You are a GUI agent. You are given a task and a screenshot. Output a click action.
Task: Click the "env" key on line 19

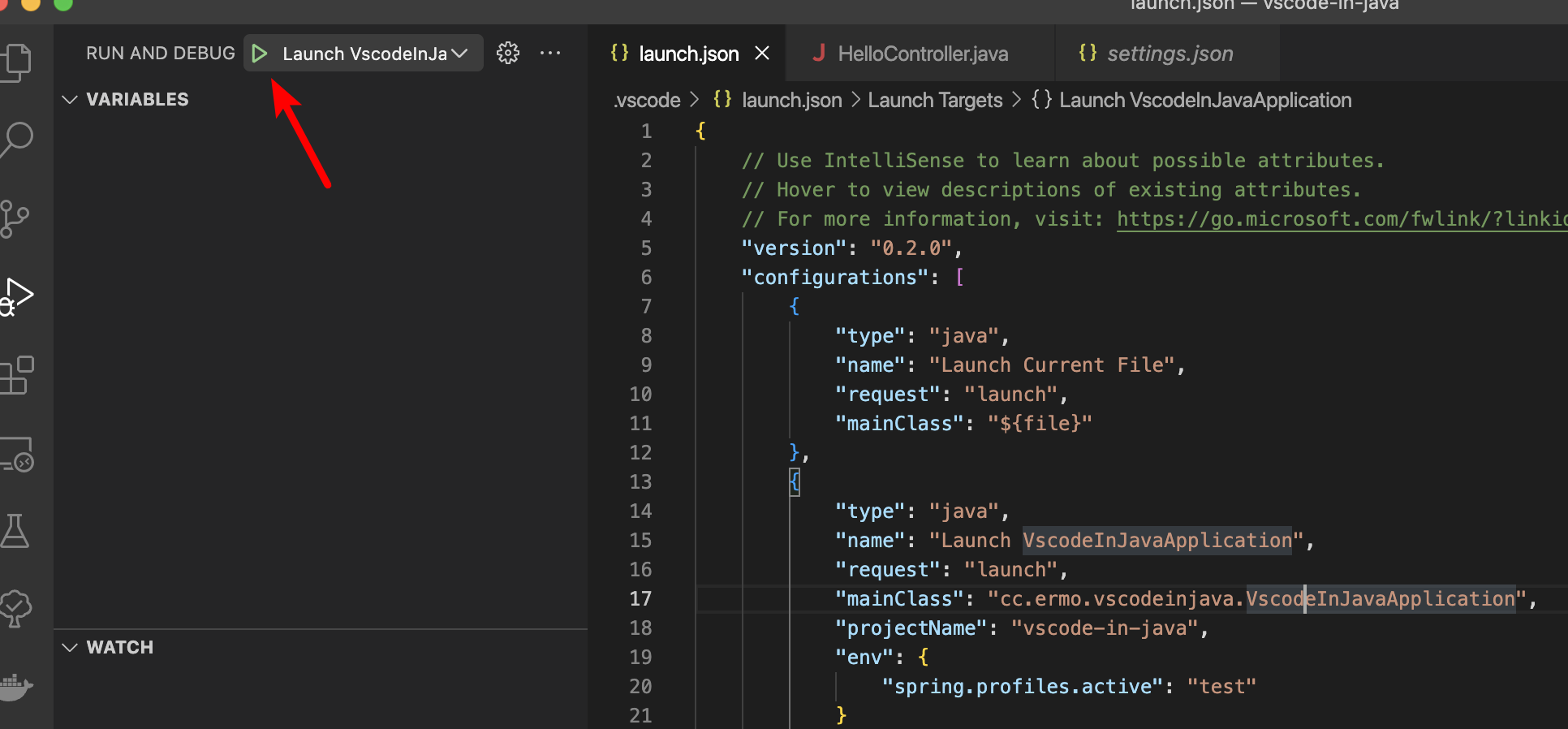click(x=864, y=658)
